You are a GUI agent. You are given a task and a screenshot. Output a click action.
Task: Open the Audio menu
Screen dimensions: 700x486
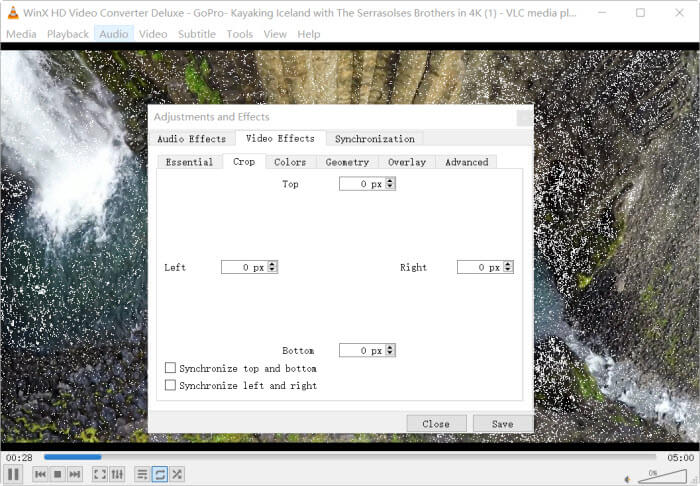pyautogui.click(x=113, y=34)
